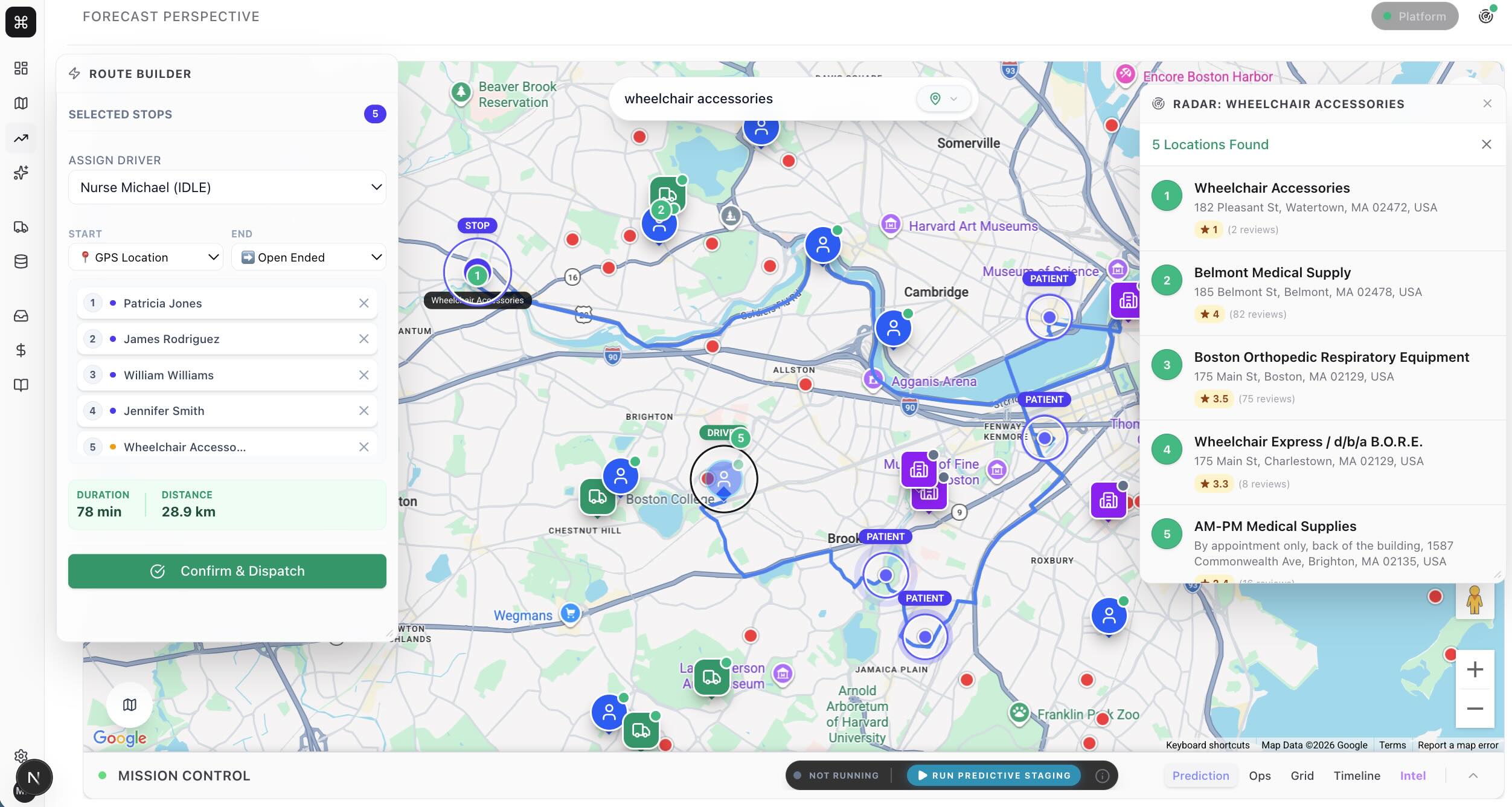
Task: Select Wheelchair Express / d/b/a B.O.R.E. result
Action: click(x=1322, y=462)
